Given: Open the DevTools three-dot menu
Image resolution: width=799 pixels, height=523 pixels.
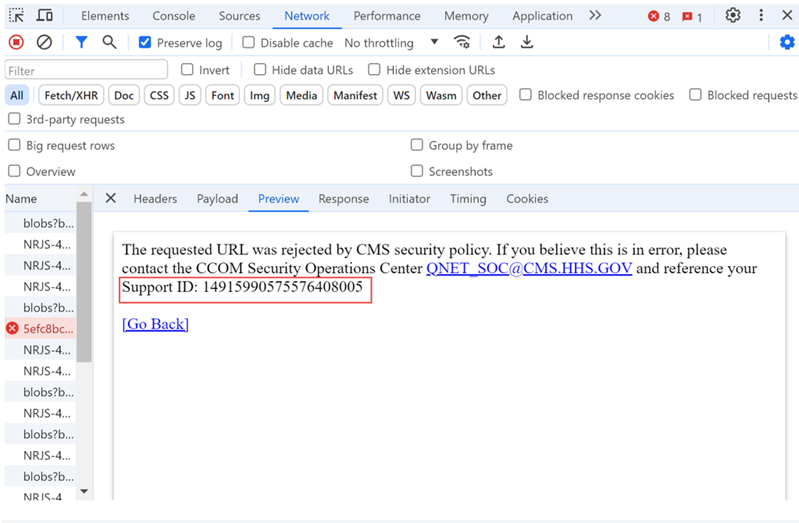Looking at the screenshot, I should click(761, 16).
